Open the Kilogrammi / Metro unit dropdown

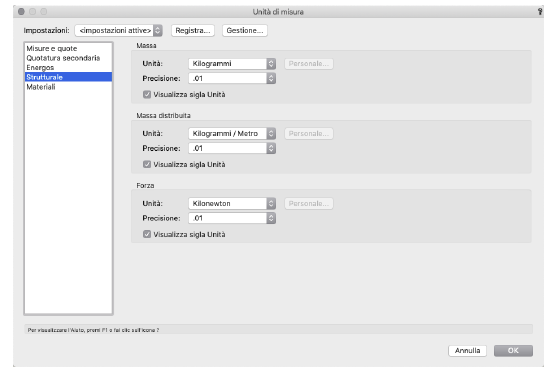(x=232, y=133)
